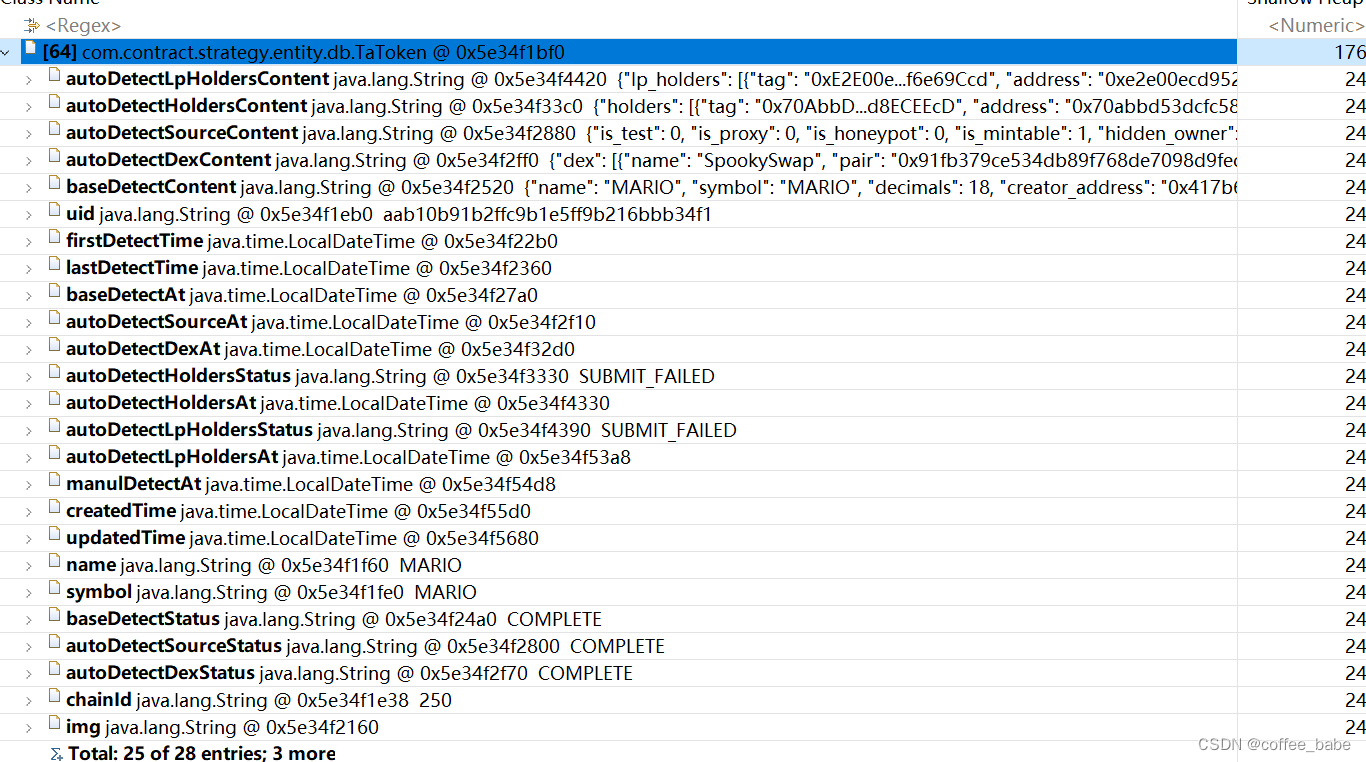Expand the autoDetectSourceContent field
This screenshot has width=1366, height=762.
[x=29, y=133]
